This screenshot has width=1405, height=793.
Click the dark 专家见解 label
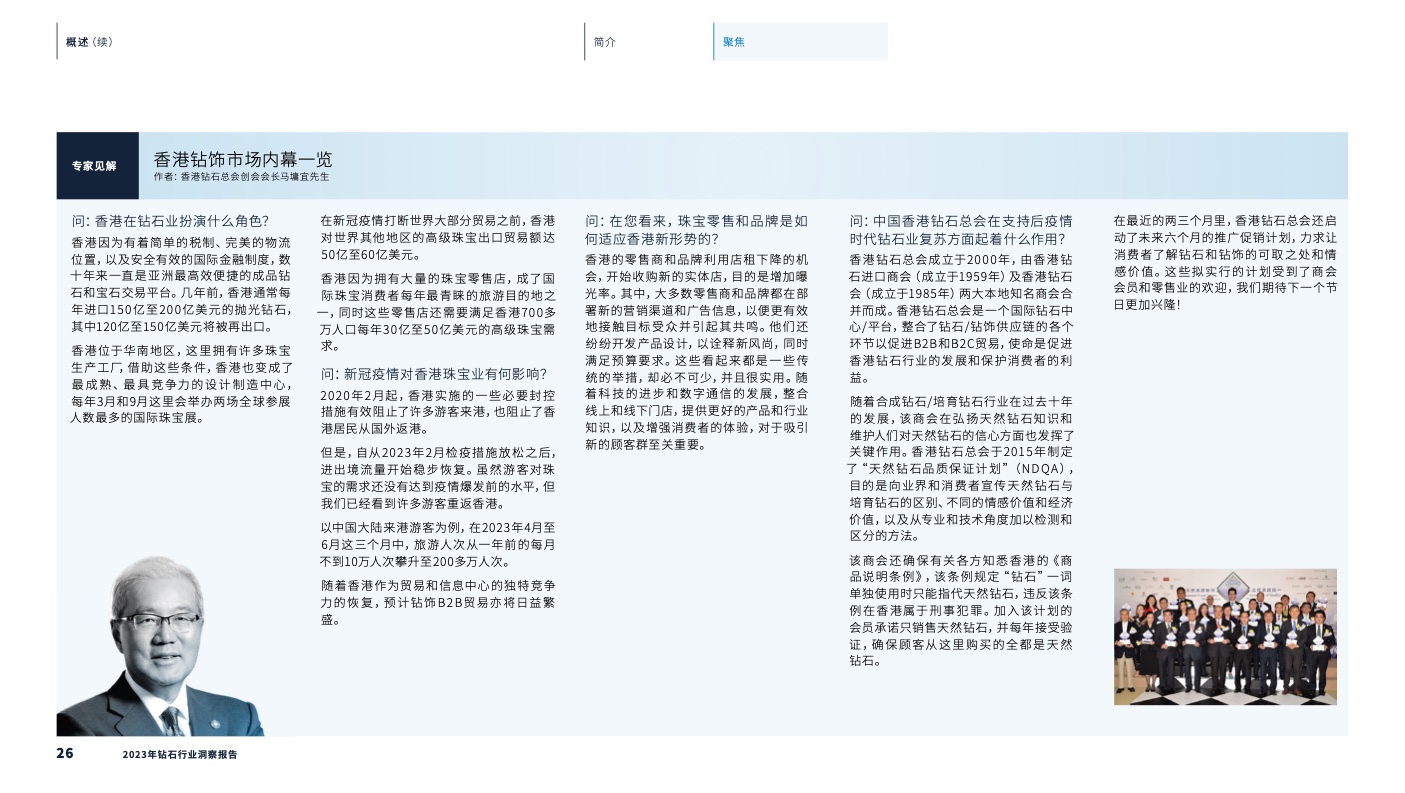click(x=97, y=166)
